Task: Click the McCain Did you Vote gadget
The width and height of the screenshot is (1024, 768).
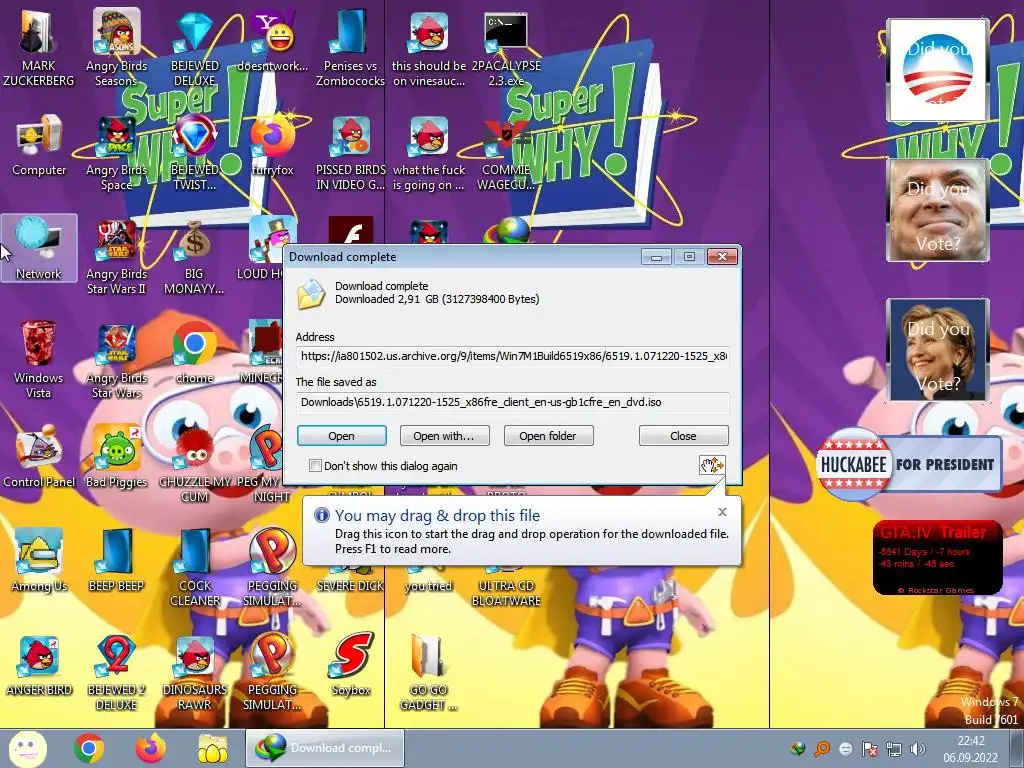Action: click(937, 210)
